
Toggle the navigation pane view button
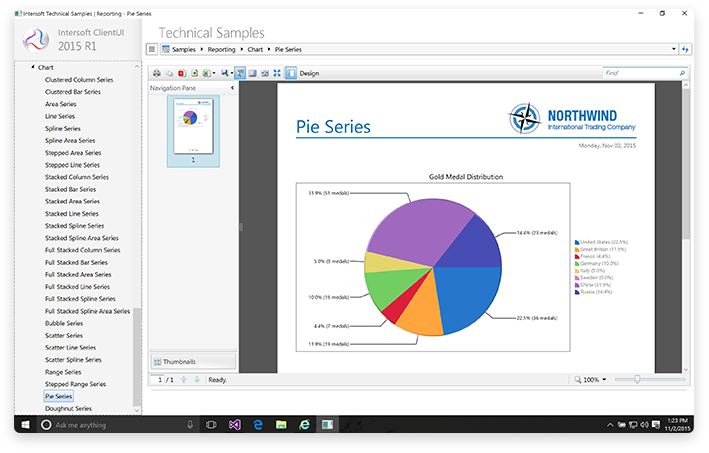tap(241, 73)
